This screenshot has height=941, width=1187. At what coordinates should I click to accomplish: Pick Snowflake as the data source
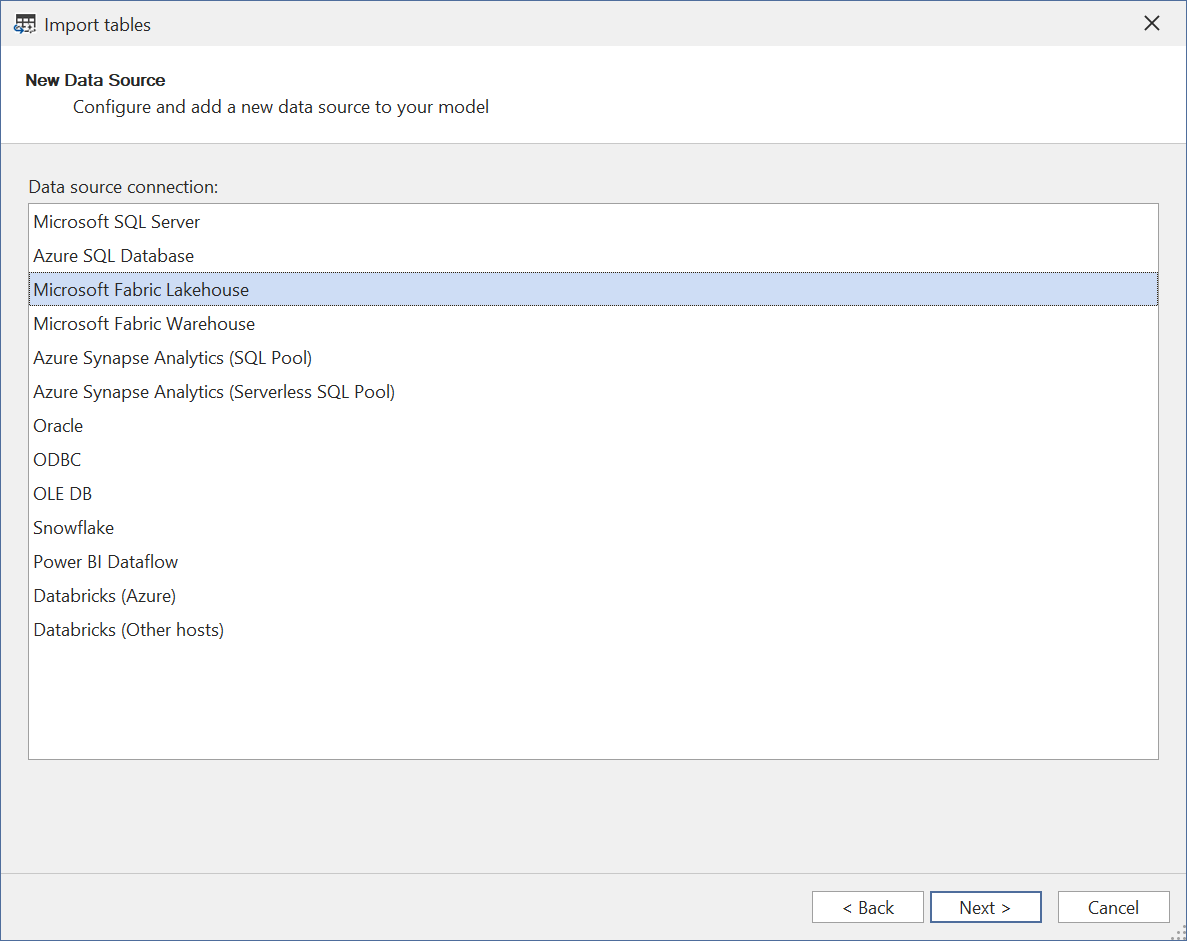[x=594, y=528]
